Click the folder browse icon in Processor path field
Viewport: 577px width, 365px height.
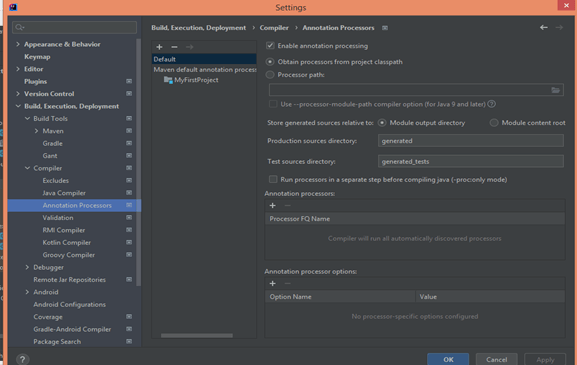coord(555,90)
